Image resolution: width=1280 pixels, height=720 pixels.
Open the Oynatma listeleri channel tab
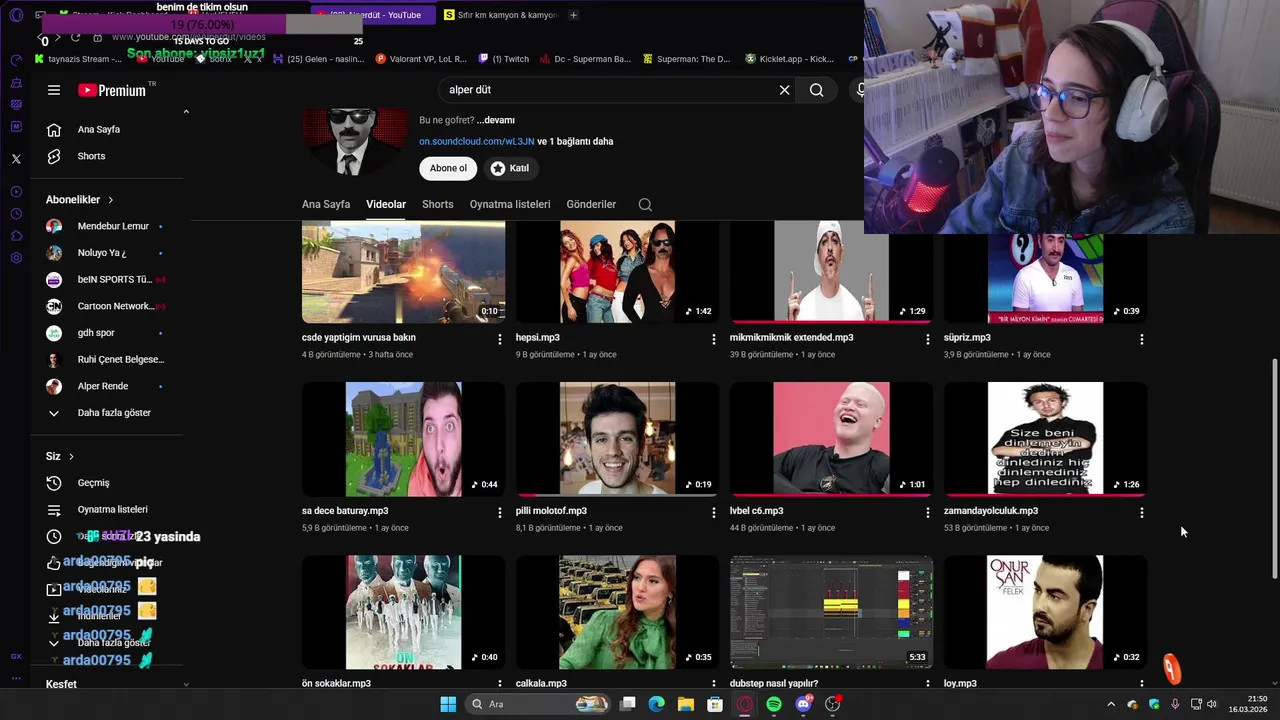[510, 204]
